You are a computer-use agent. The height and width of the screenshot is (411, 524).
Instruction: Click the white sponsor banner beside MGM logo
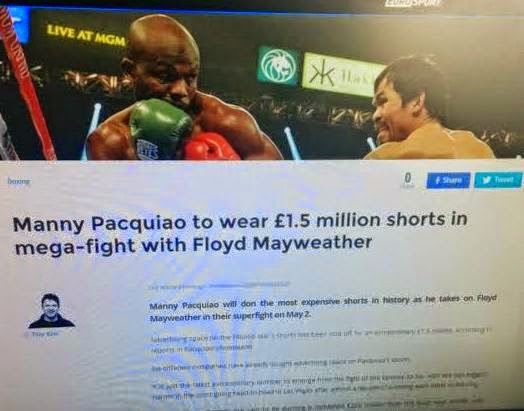click(341, 76)
